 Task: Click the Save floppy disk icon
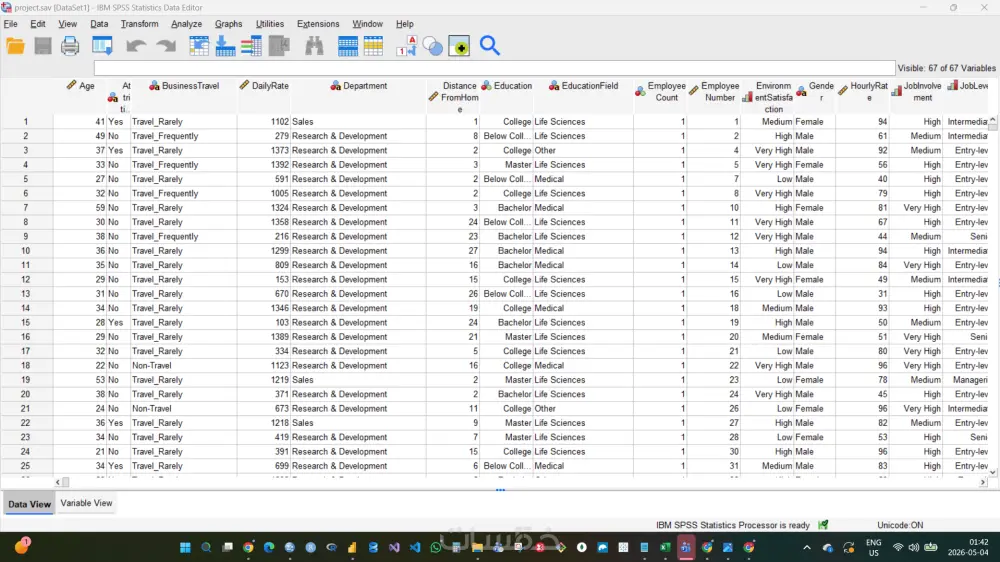click(43, 46)
